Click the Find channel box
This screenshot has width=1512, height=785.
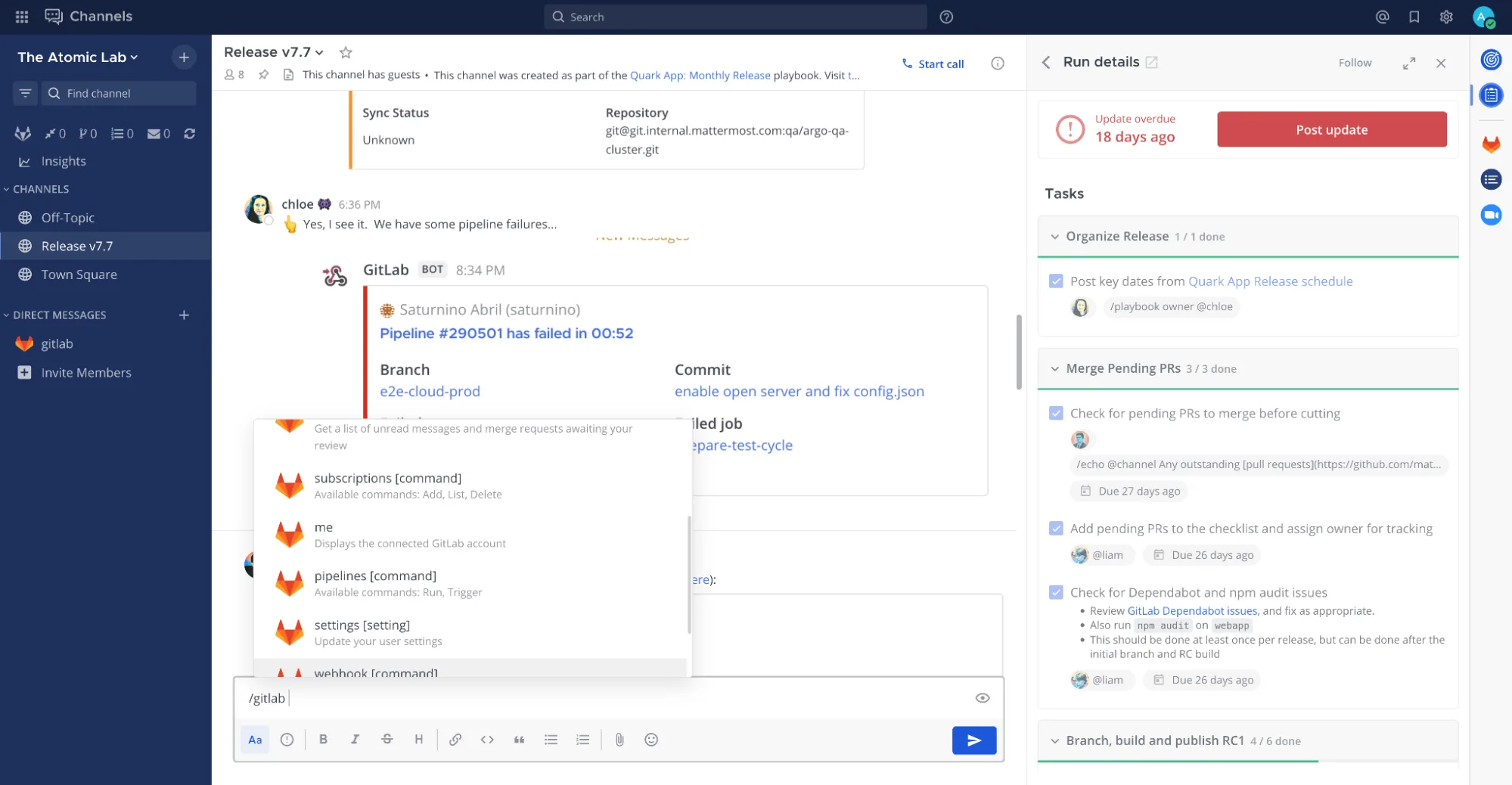point(119,93)
